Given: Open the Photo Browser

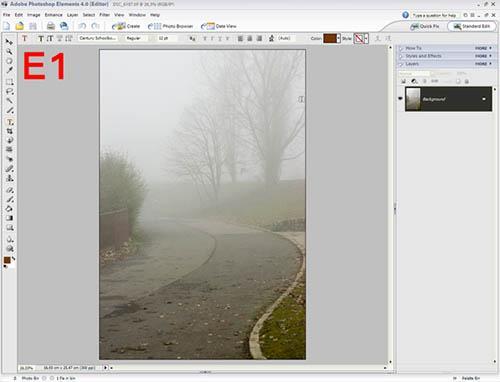Looking at the screenshot, I should coord(171,26).
